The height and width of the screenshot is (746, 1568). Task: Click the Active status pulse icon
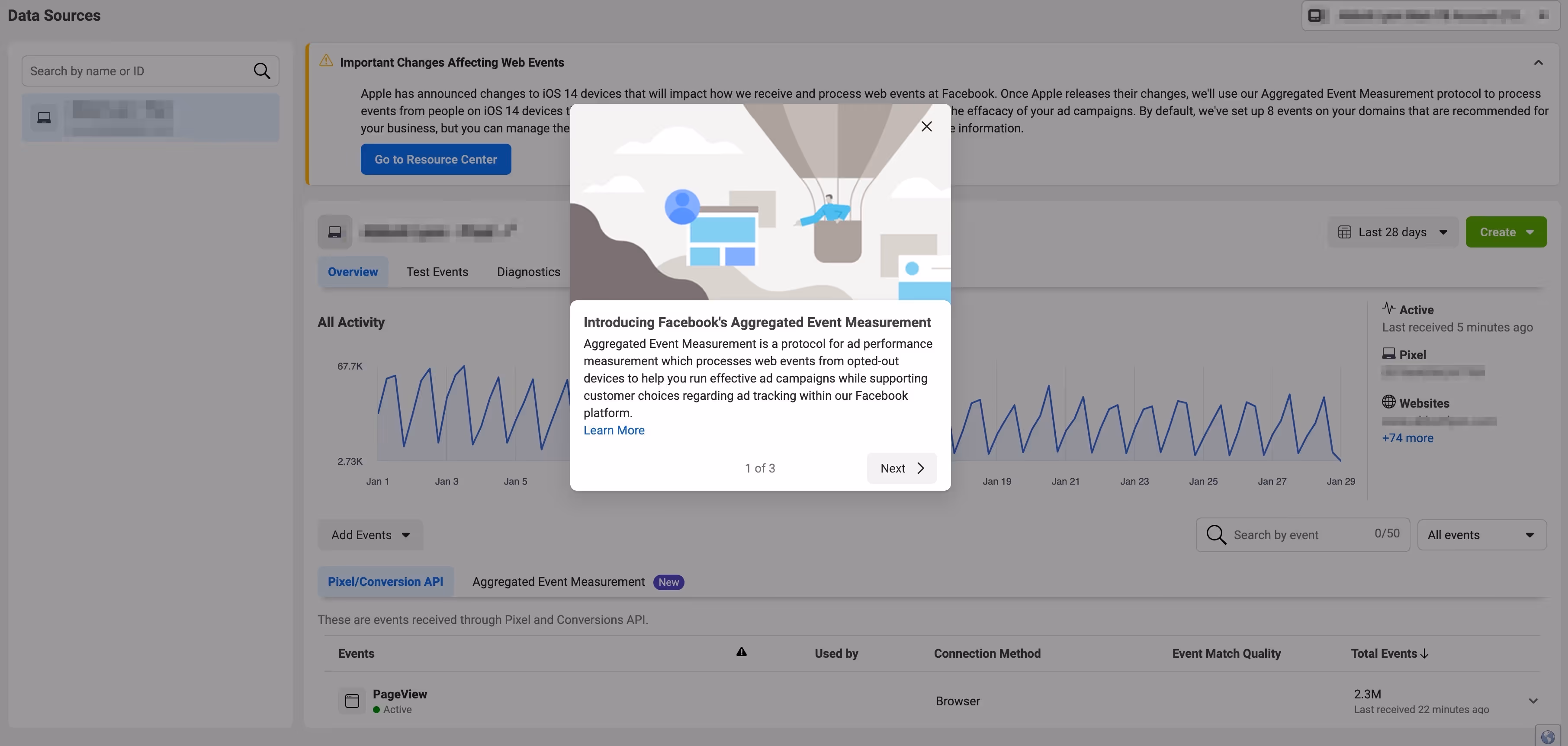[x=1388, y=308]
